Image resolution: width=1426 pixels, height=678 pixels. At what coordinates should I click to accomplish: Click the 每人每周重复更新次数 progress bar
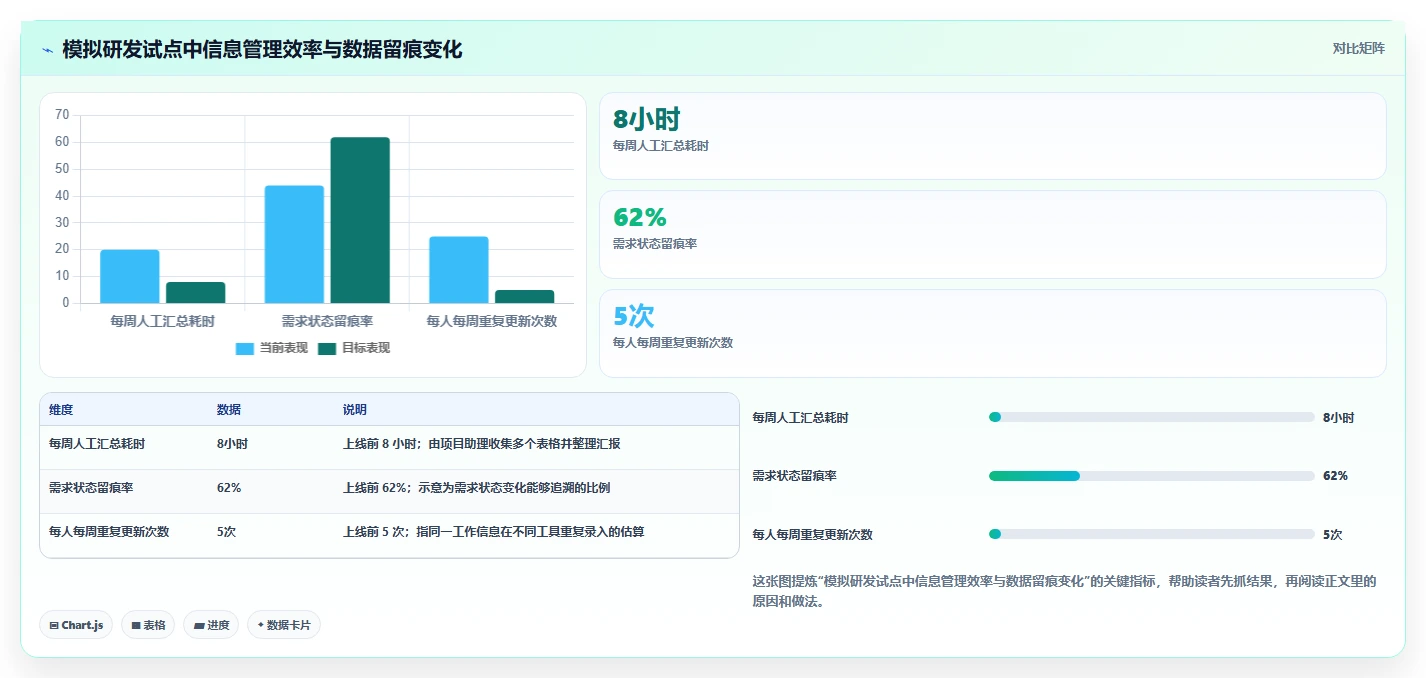coord(1151,534)
